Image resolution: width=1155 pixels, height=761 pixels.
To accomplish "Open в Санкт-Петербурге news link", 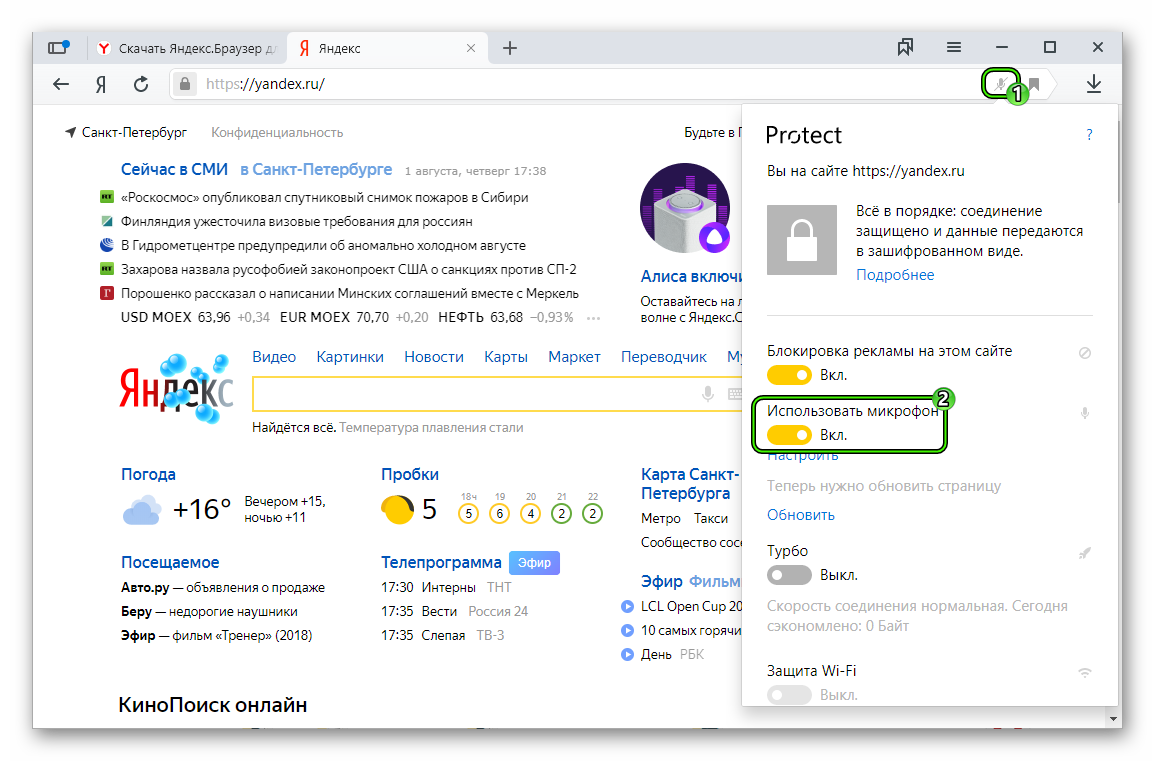I will tap(316, 169).
